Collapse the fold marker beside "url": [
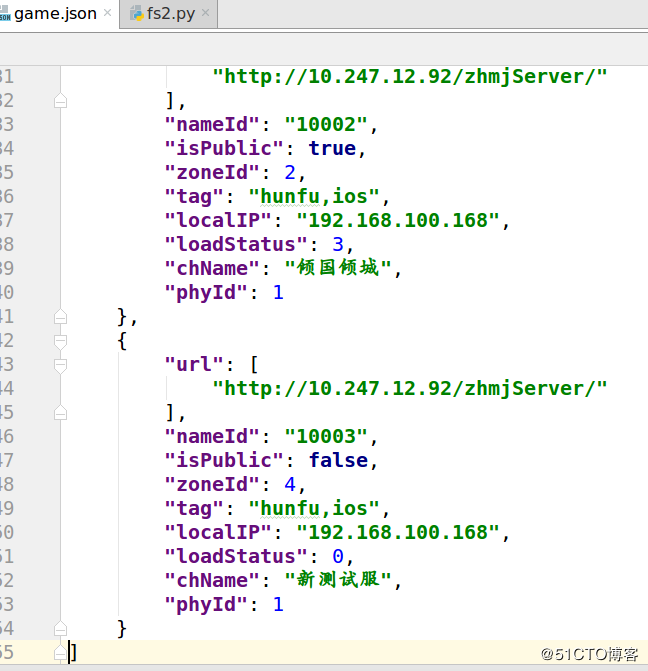The width and height of the screenshot is (648, 671). coord(60,365)
